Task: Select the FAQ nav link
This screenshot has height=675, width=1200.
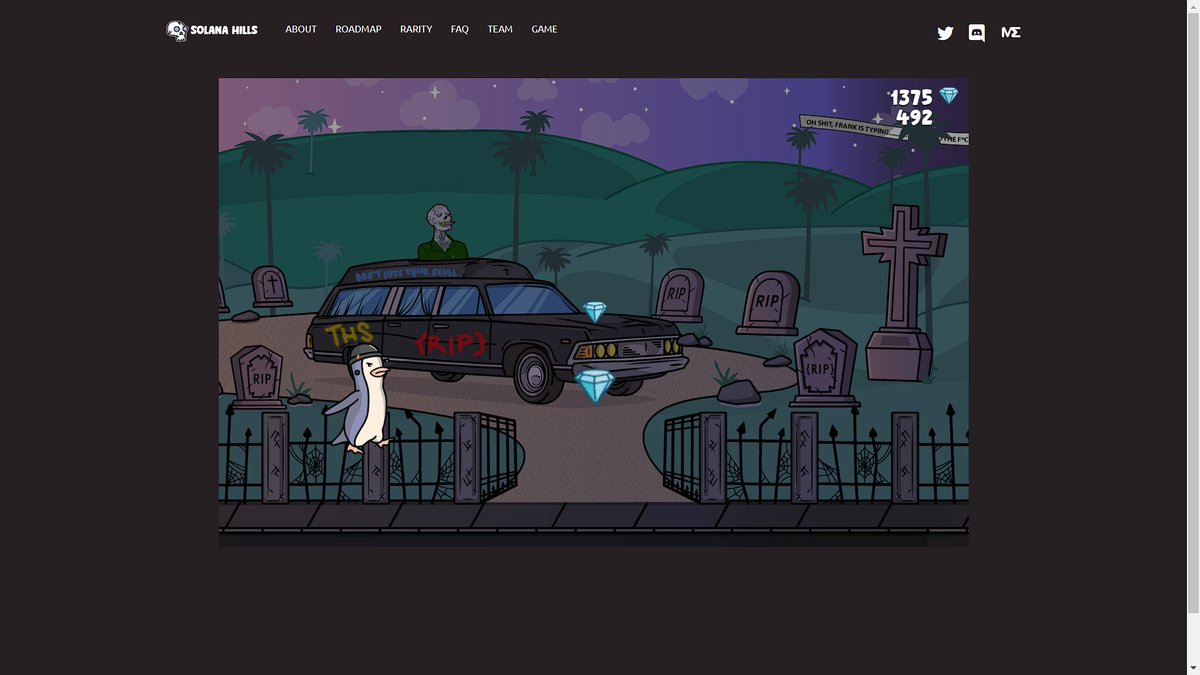Action: [x=460, y=29]
